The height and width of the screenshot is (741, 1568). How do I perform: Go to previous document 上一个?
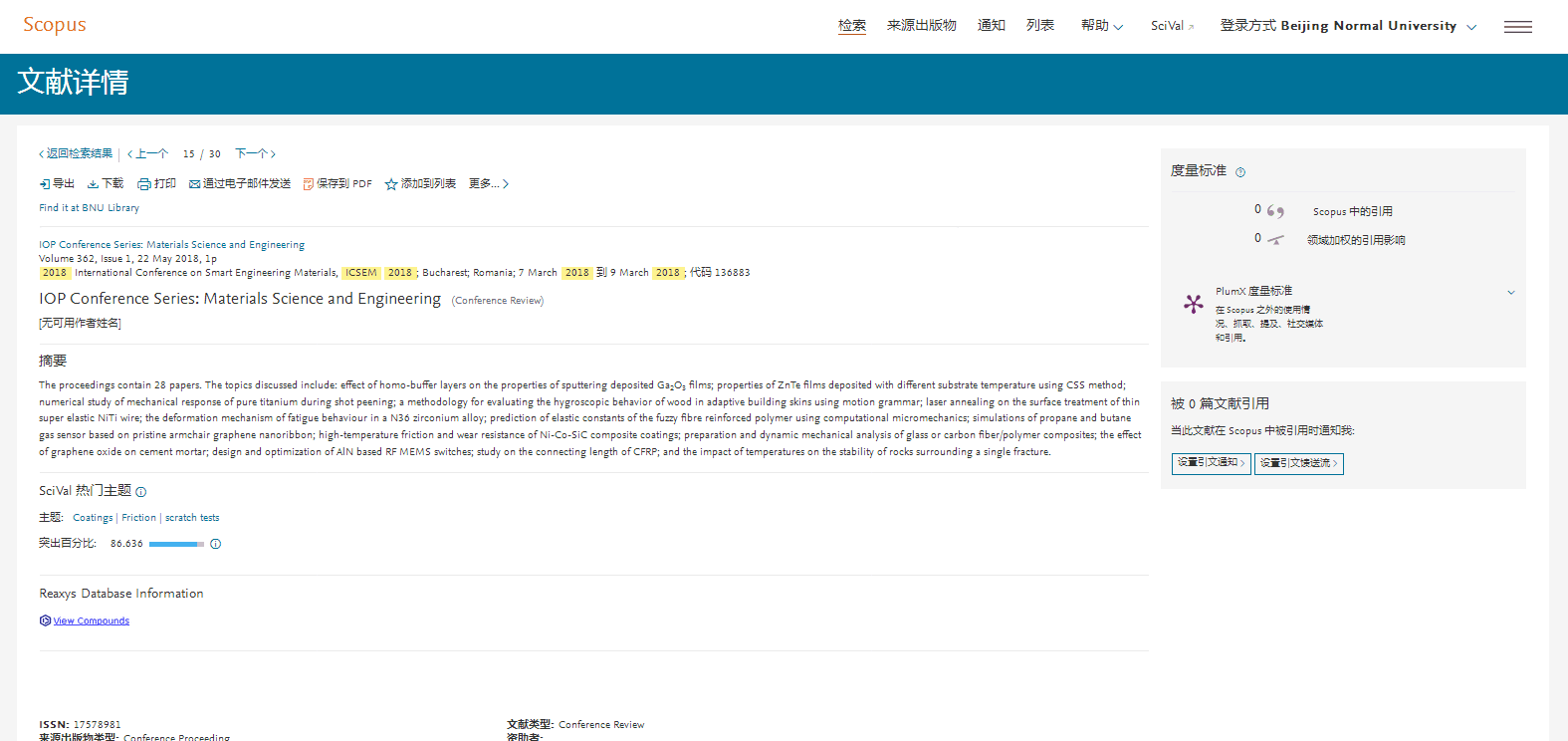148,153
